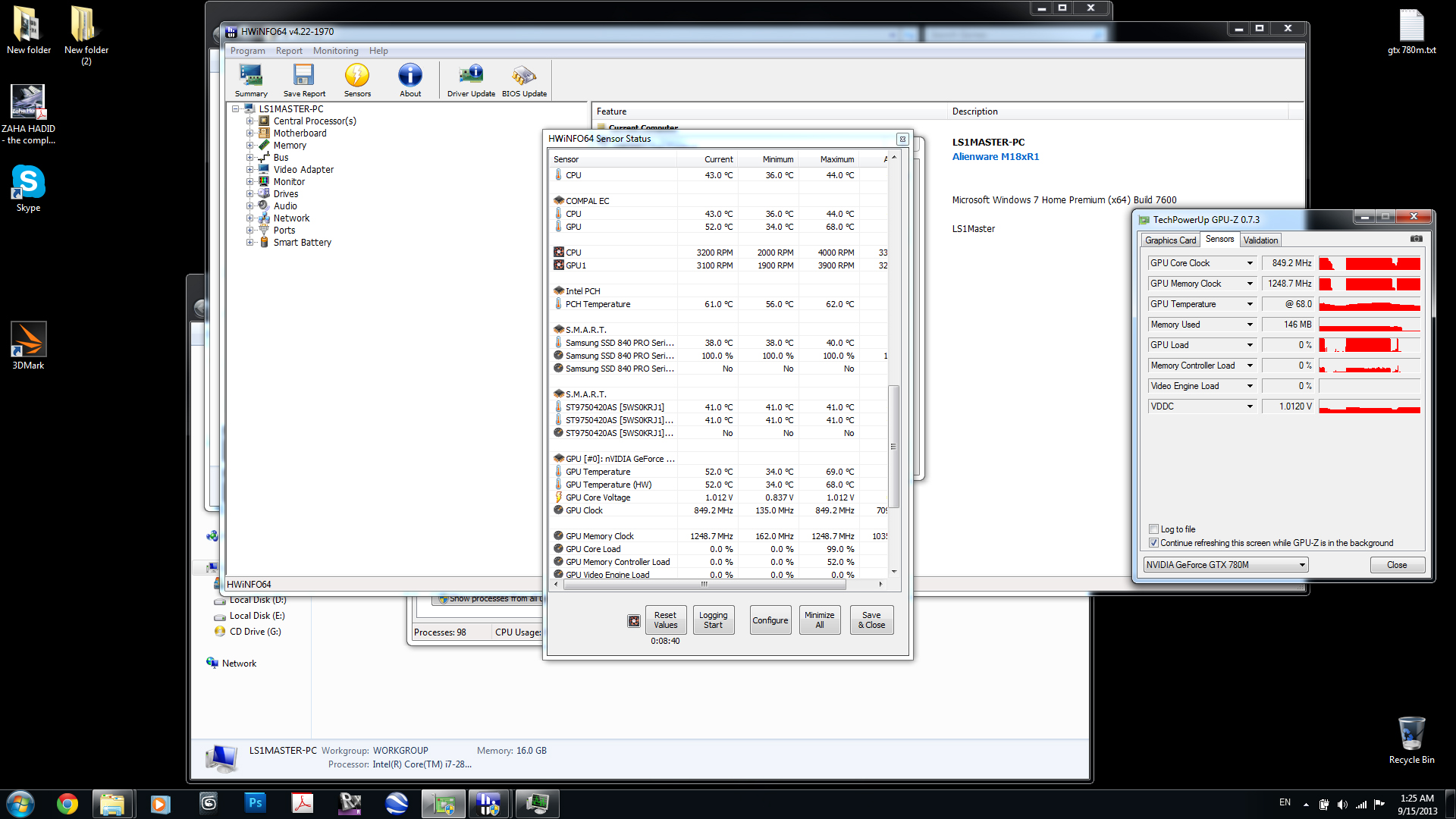Viewport: 1456px width, 819px height.
Task: Collapse the LS1MASTER-PC root node
Action: click(x=236, y=109)
